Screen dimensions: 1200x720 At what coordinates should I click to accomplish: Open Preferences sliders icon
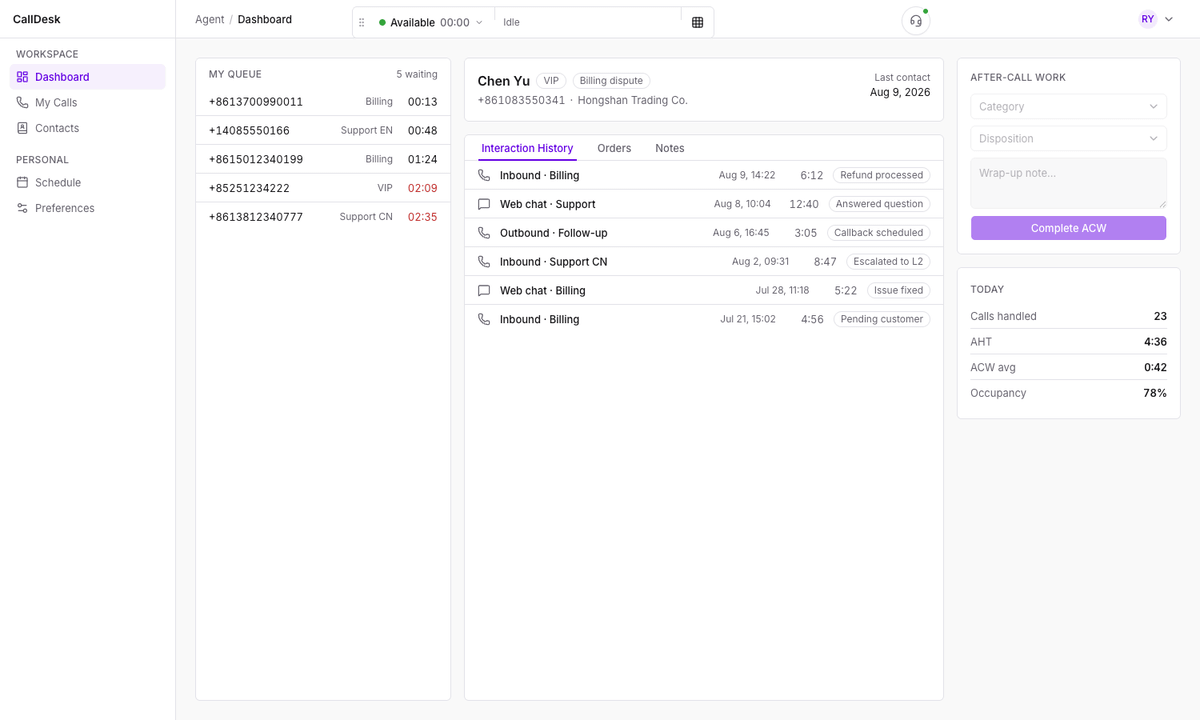coord(23,208)
